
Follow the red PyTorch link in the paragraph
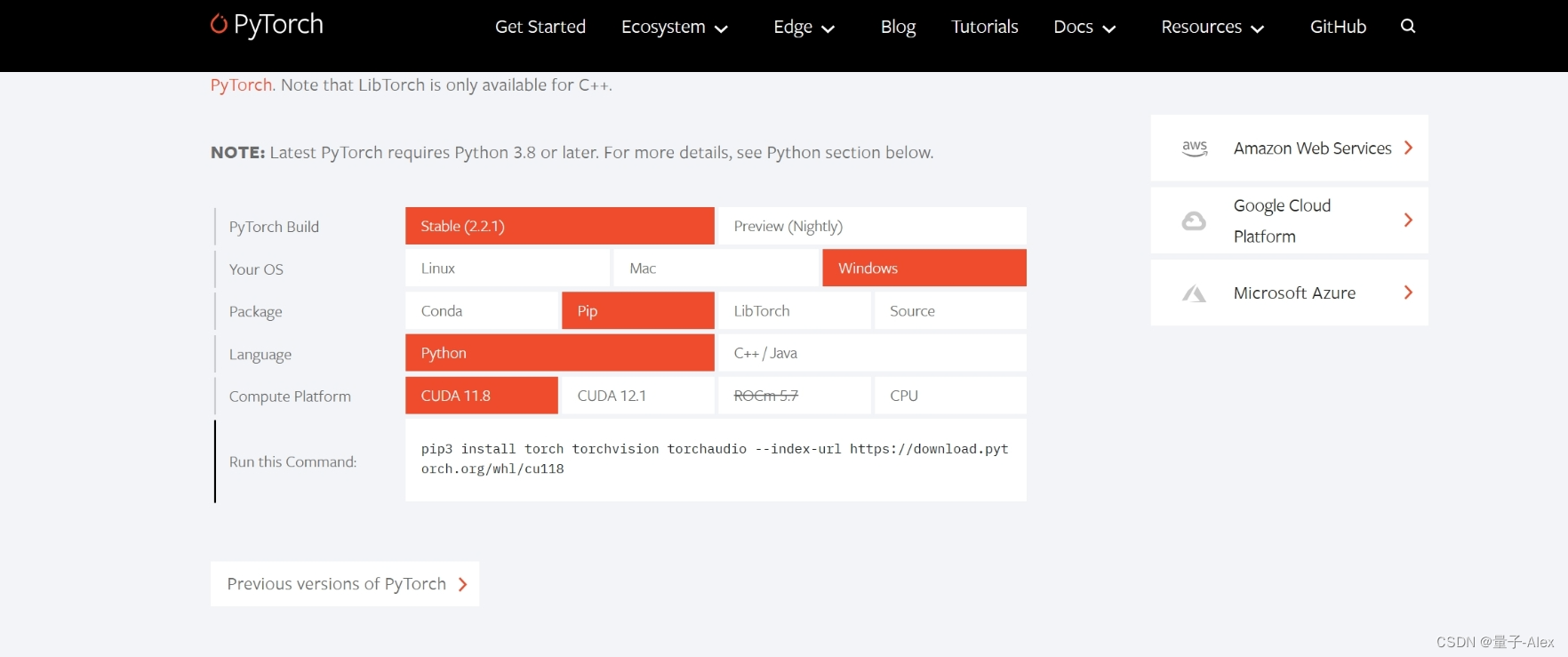(x=241, y=84)
